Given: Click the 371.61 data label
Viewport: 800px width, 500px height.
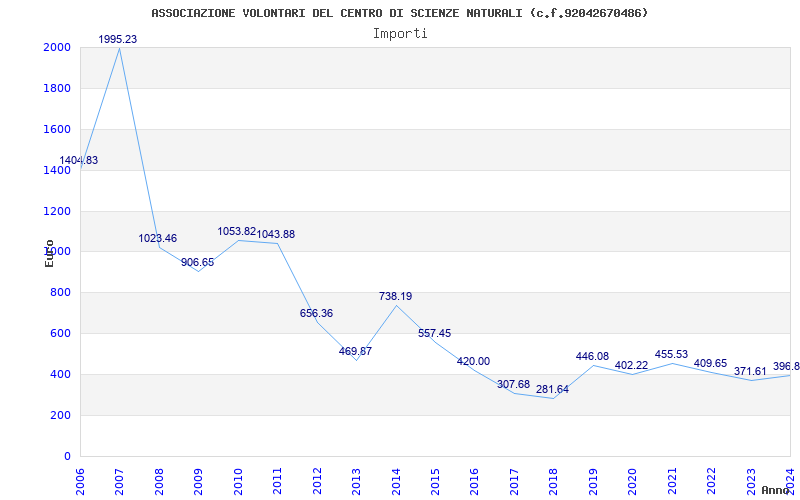Looking at the screenshot, I should click(x=751, y=371).
